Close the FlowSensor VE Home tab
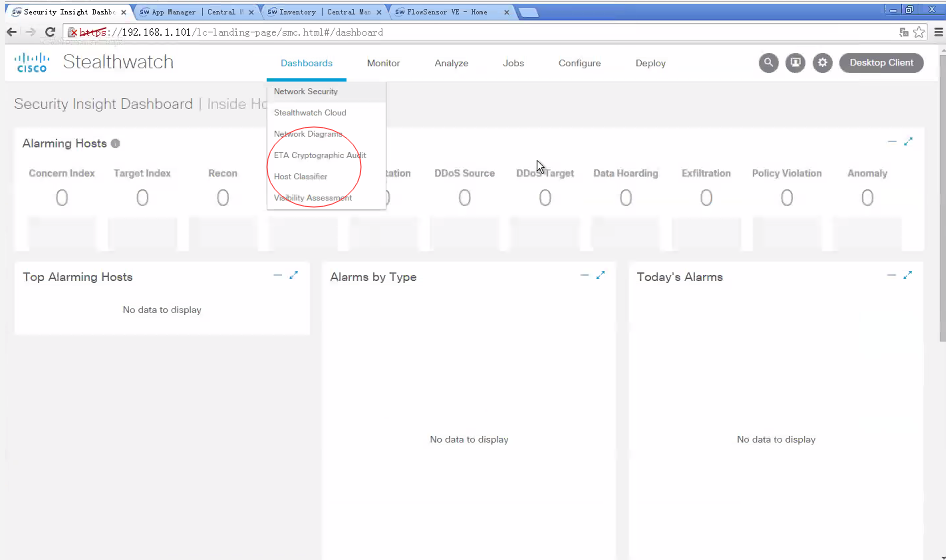Screen dimensions: 946x560 coord(507,12)
